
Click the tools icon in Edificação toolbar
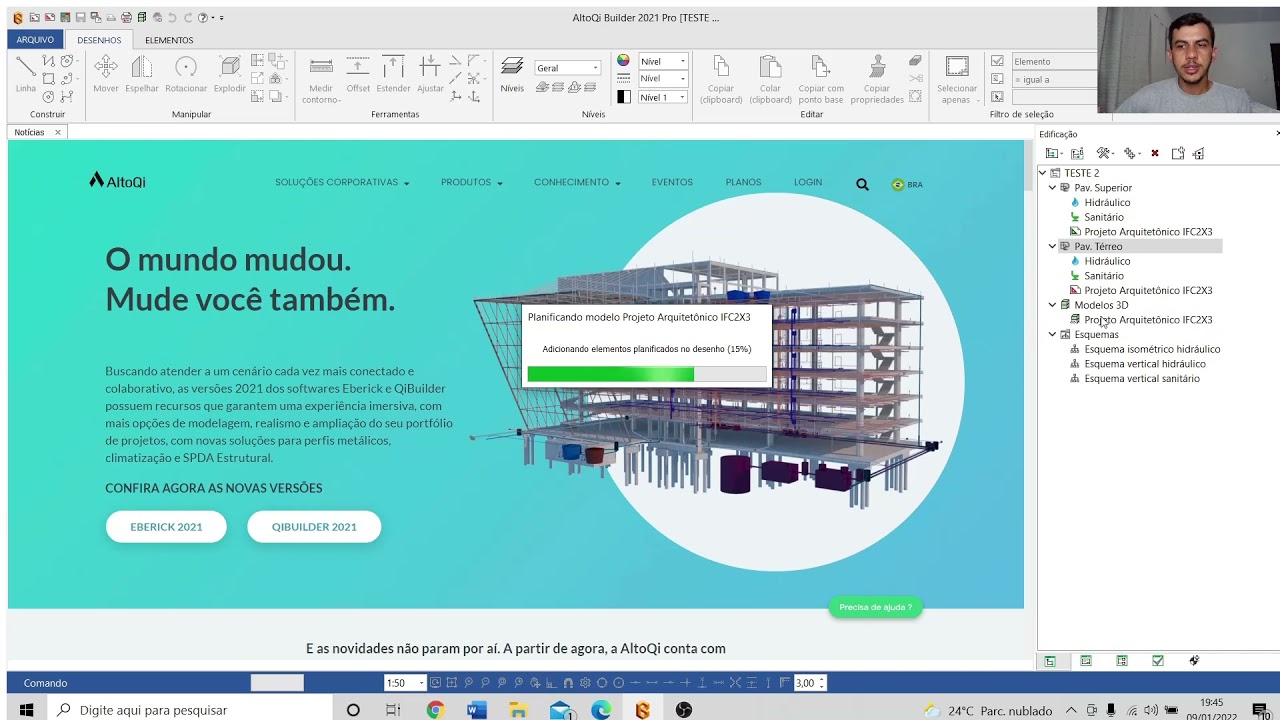click(1103, 153)
